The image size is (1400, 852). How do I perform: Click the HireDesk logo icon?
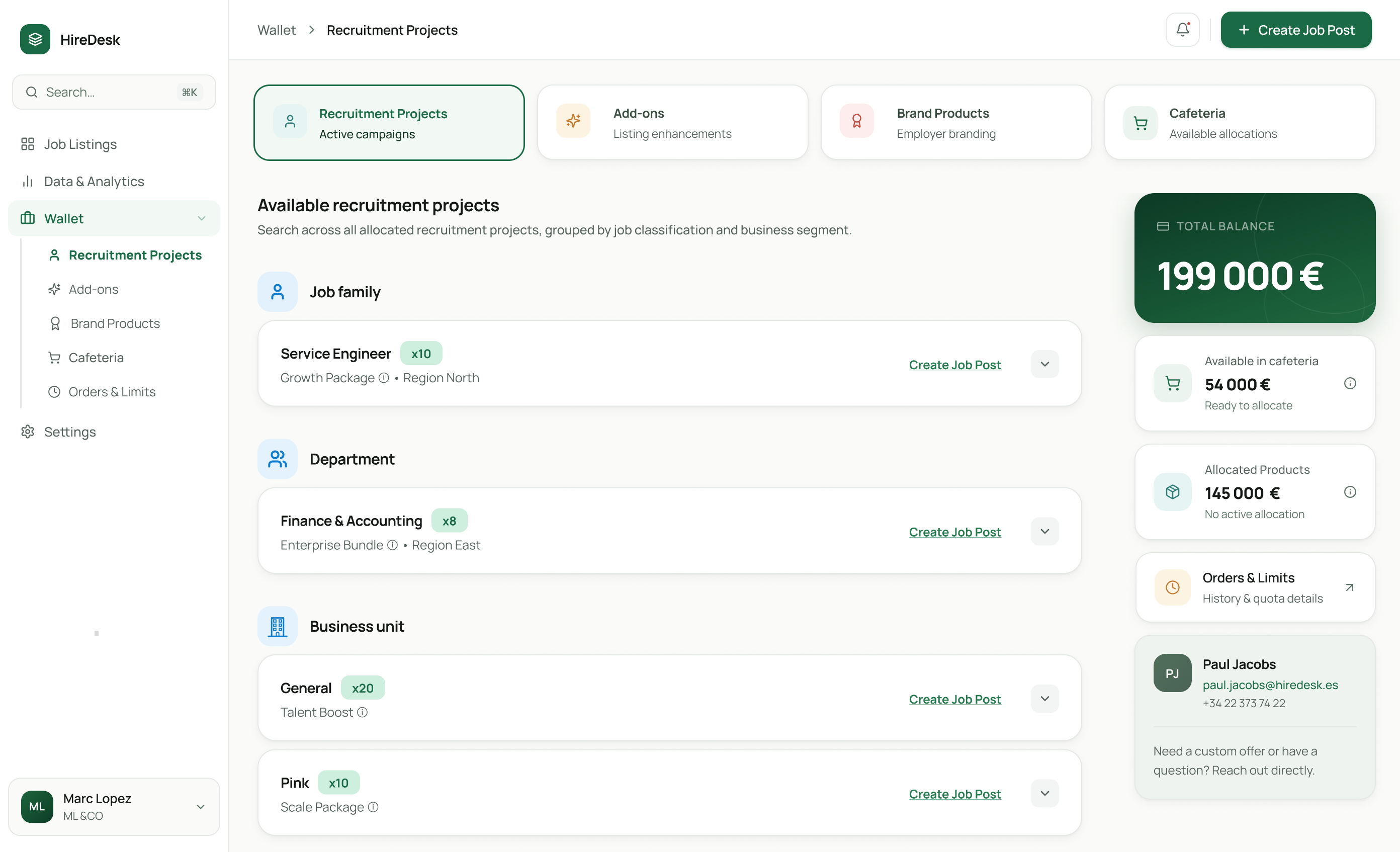pyautogui.click(x=35, y=39)
